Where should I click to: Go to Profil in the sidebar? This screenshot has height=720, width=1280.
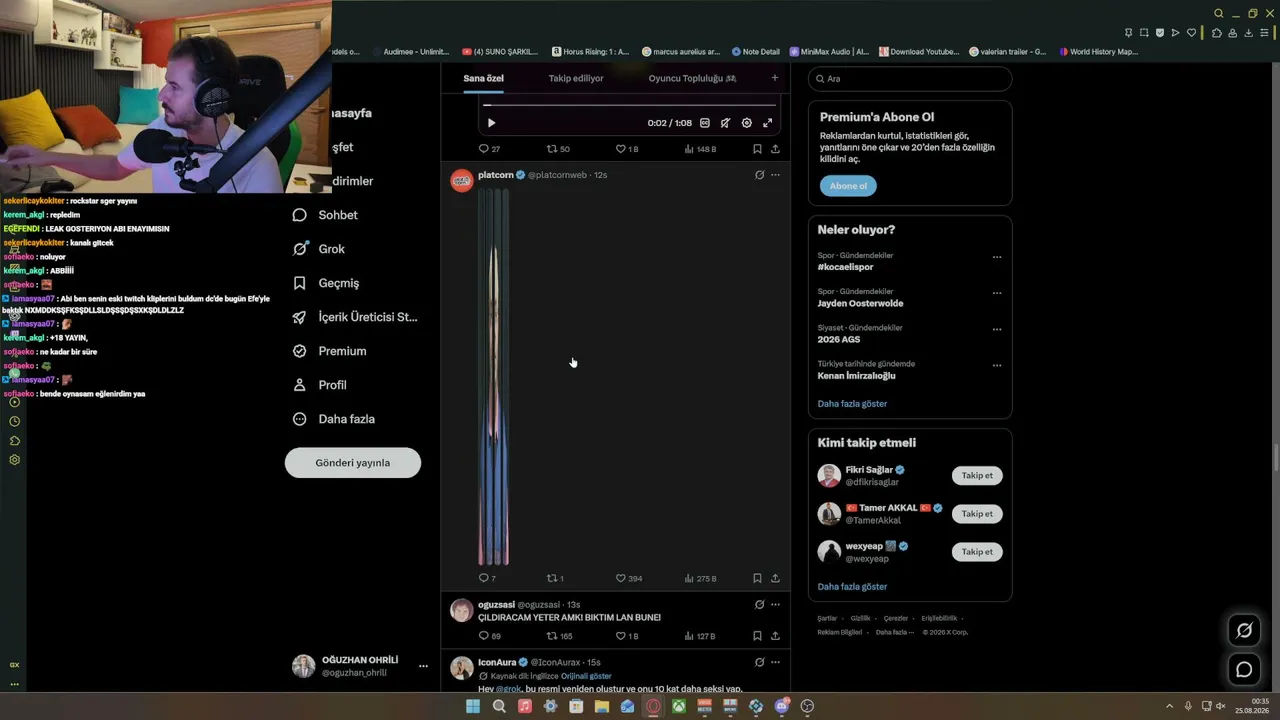(319, 385)
